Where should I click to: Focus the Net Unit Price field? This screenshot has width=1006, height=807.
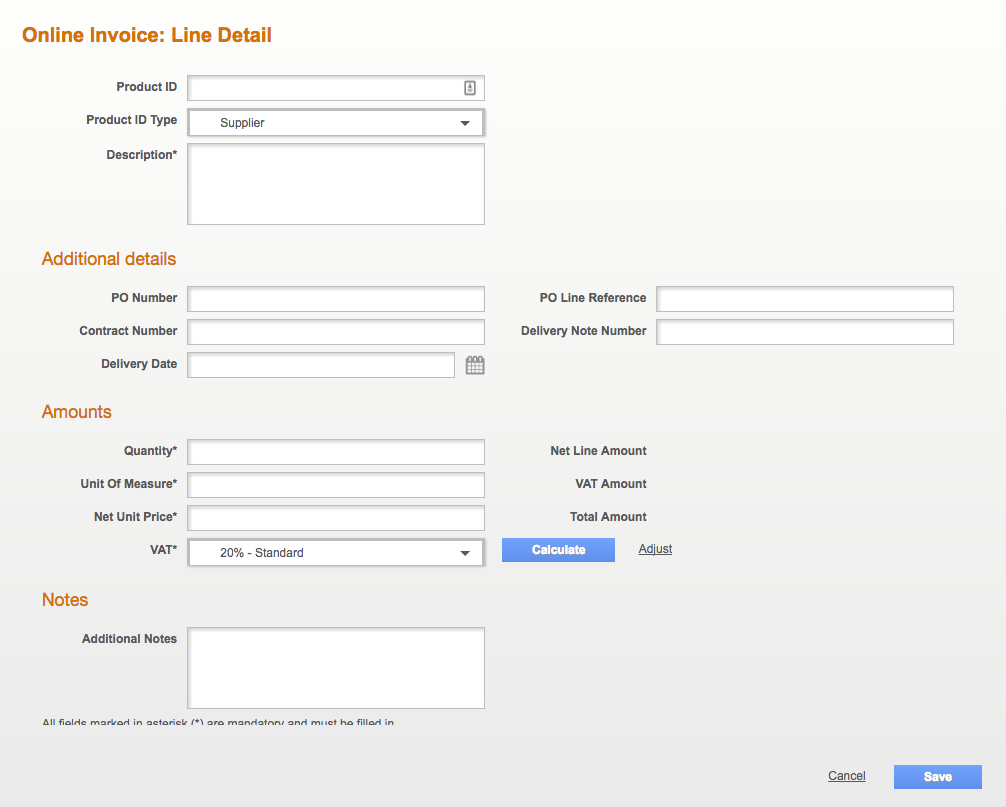pos(335,518)
